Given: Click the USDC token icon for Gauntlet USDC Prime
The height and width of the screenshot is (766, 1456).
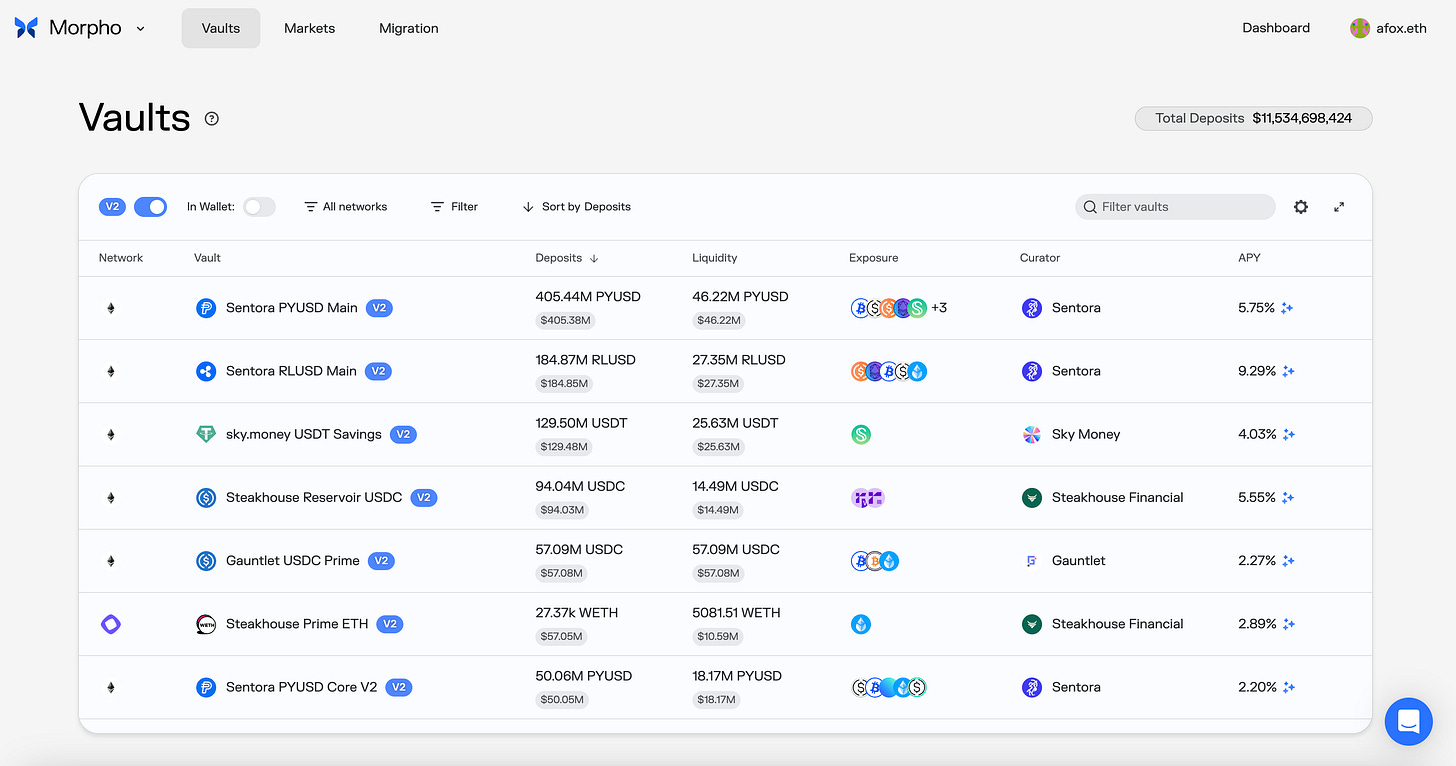Looking at the screenshot, I should click(205, 561).
